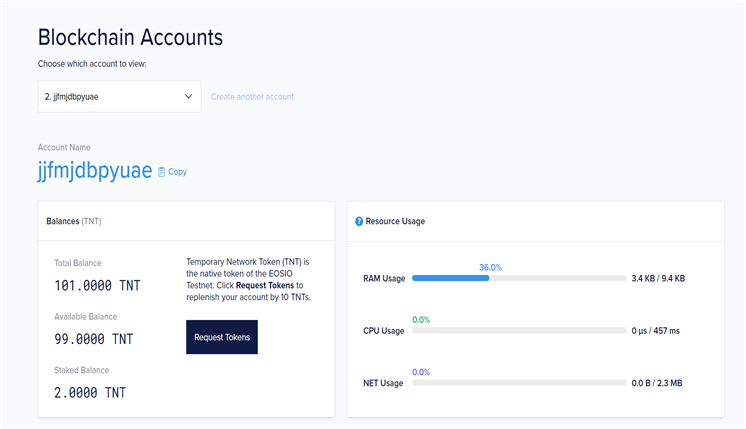Image resolution: width=746 pixels, height=429 pixels.
Task: Click the 3.4 KB / 9.4 KB RAM value
Action: (x=658, y=278)
